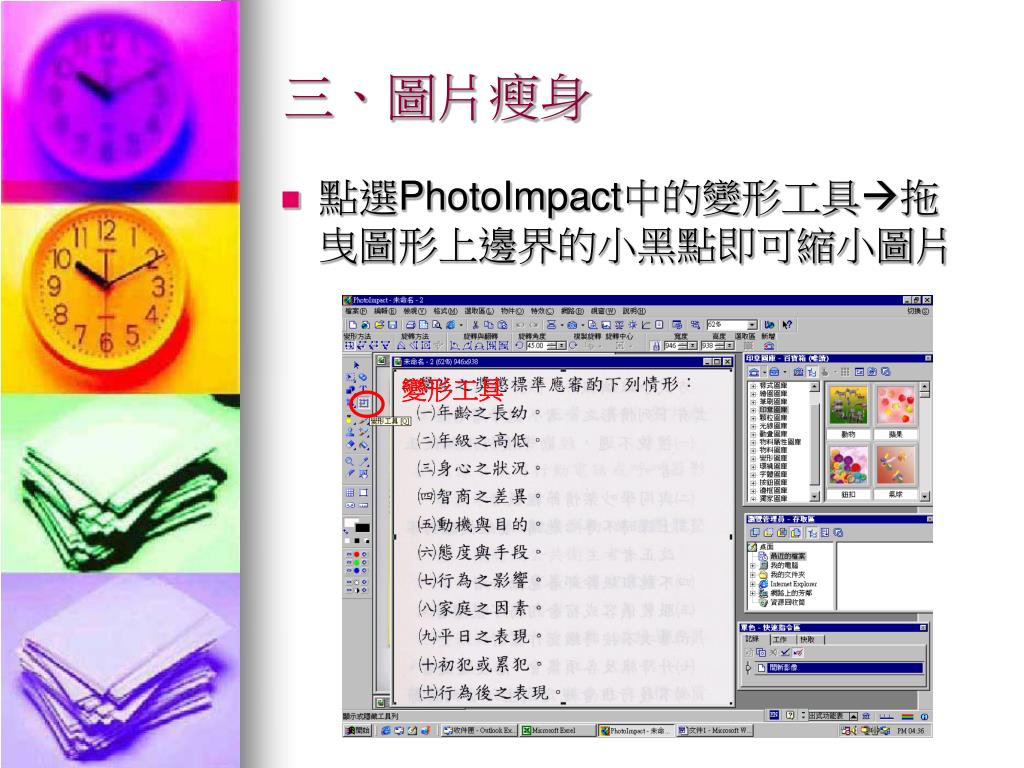Select 資源回收筒 in album manager tree
1024x768 pixels.
(x=788, y=602)
